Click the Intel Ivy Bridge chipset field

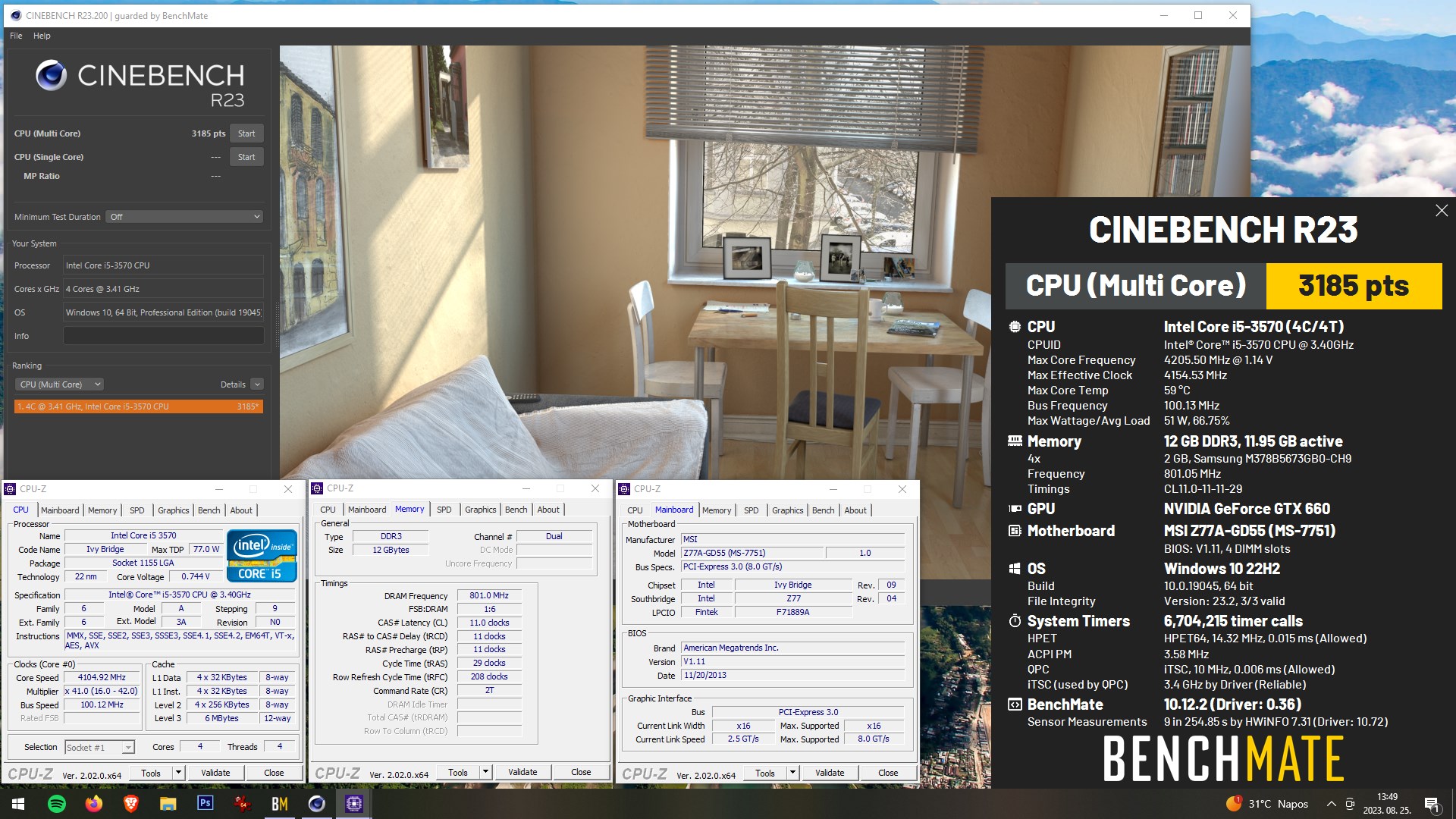pos(792,585)
